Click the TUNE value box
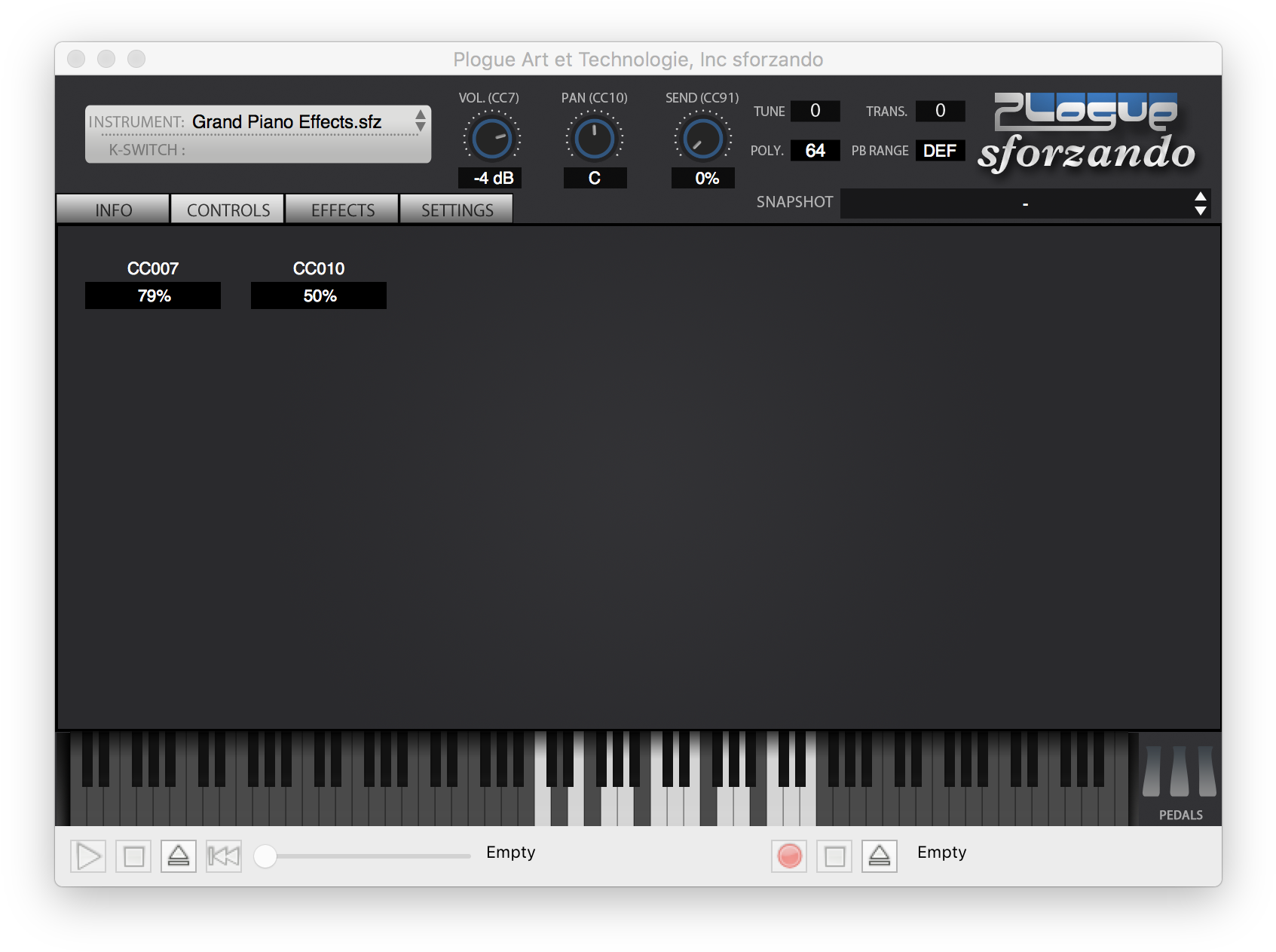 pyautogui.click(x=815, y=111)
